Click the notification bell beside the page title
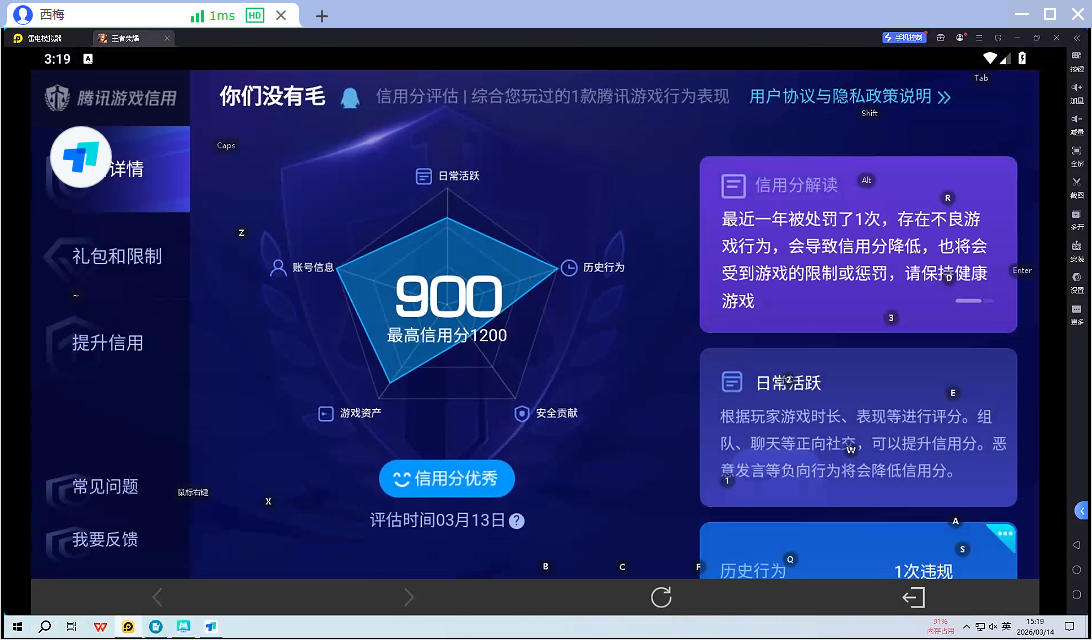Screen dimensions: 1092x640 [x=349, y=96]
